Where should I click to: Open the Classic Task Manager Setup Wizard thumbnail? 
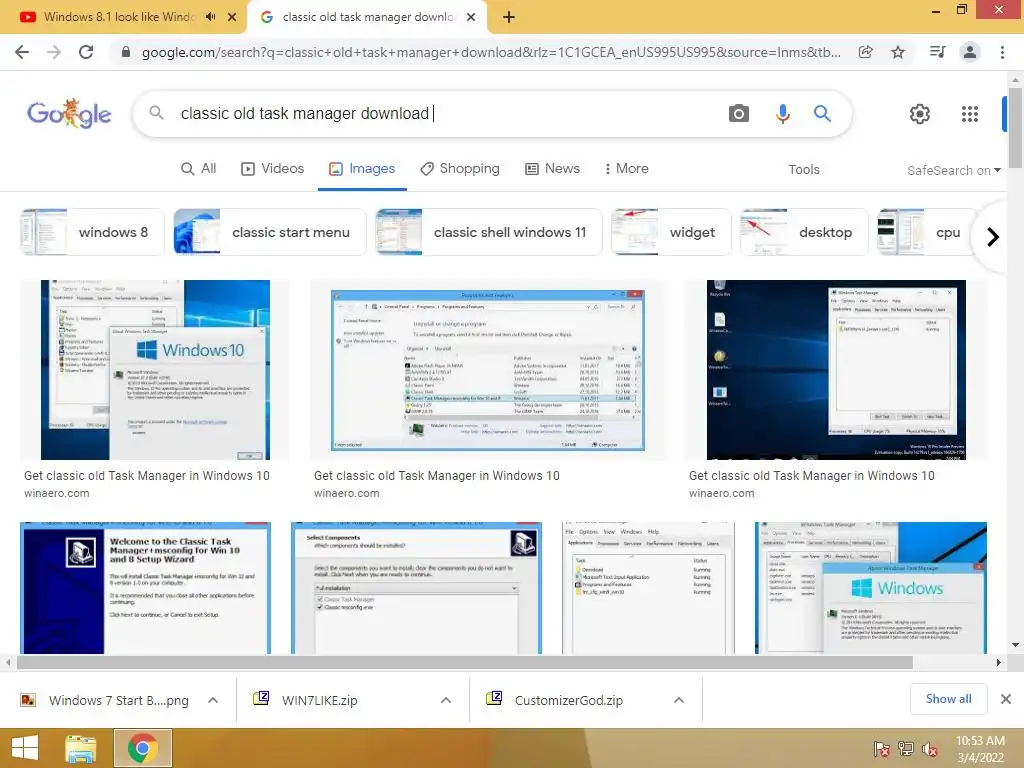(x=145, y=588)
